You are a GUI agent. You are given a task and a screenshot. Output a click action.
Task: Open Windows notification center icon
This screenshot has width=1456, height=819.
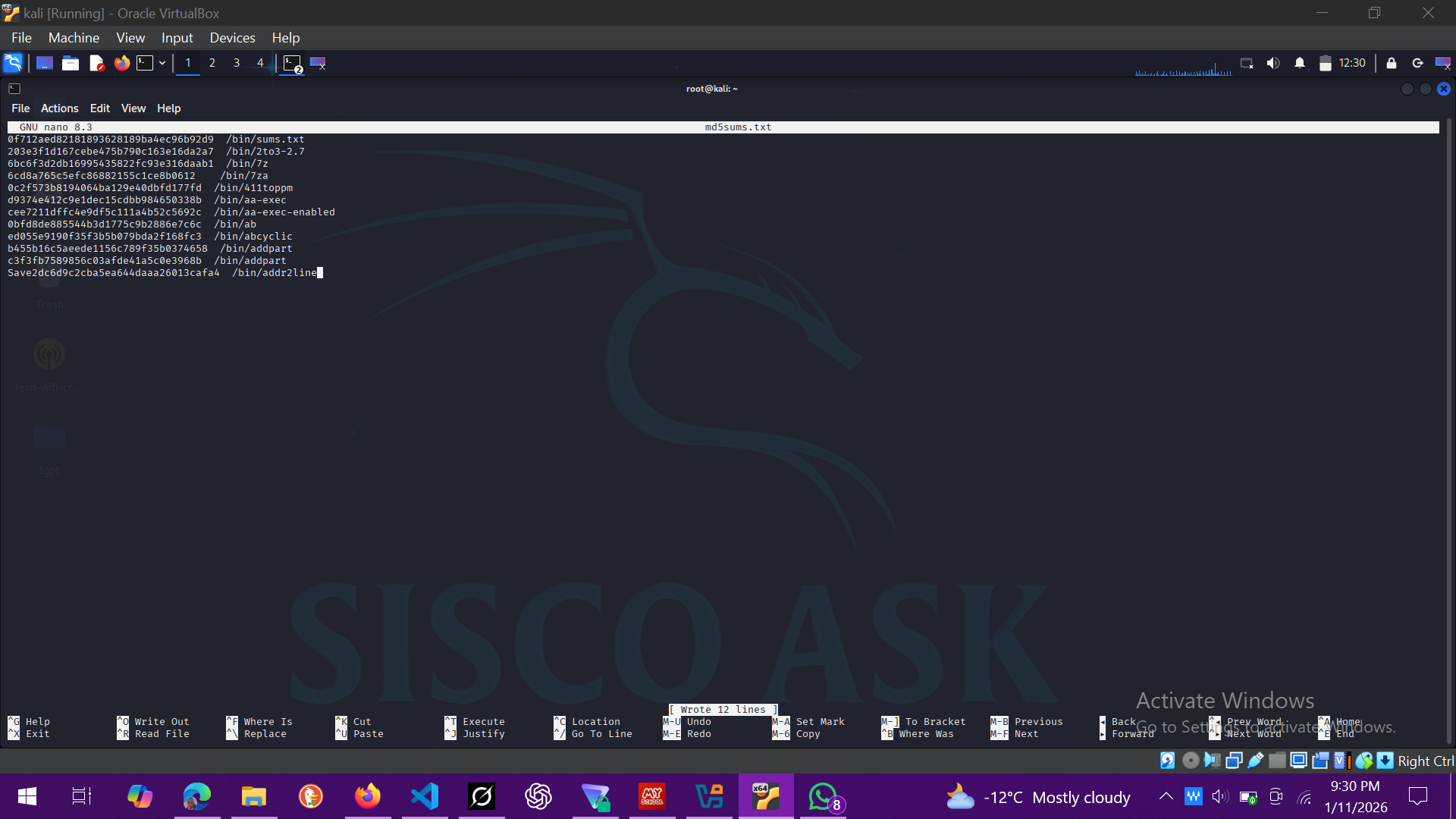coord(1417,796)
